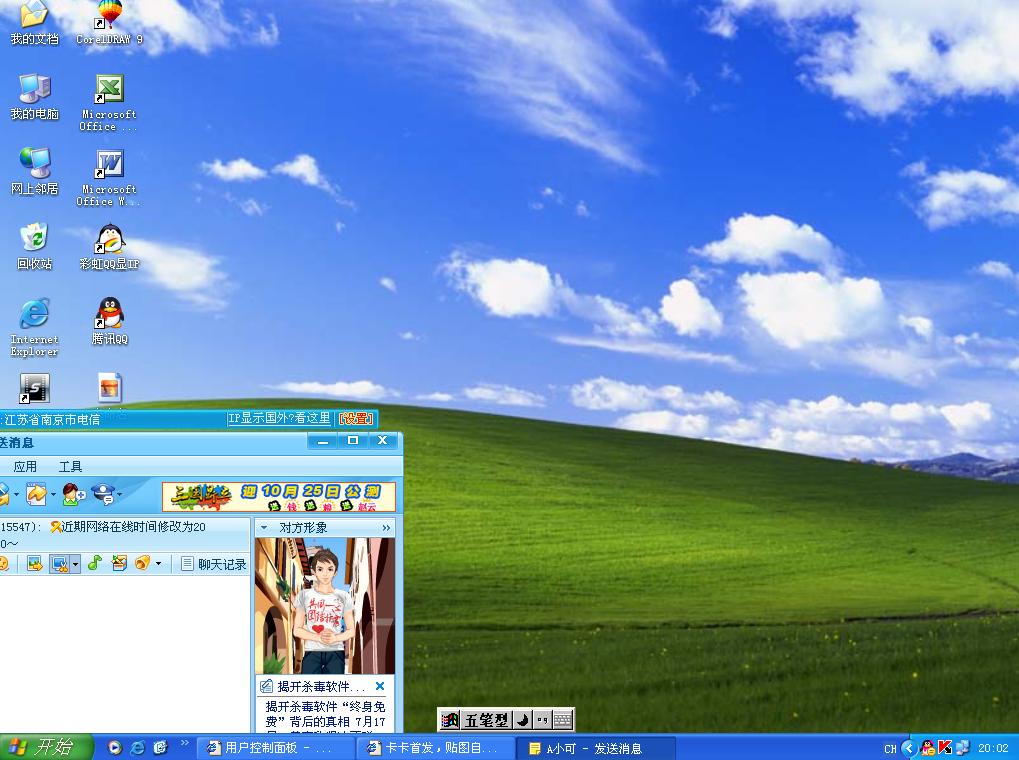Launch 彩虹QQ显IP shortcut

(x=109, y=247)
